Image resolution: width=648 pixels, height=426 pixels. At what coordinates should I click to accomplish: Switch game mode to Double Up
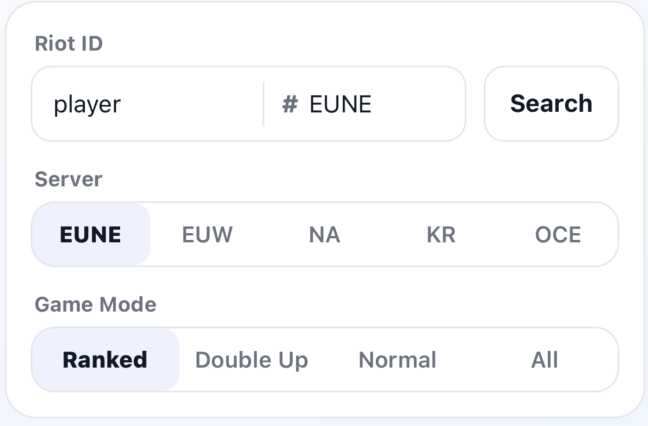click(x=251, y=360)
